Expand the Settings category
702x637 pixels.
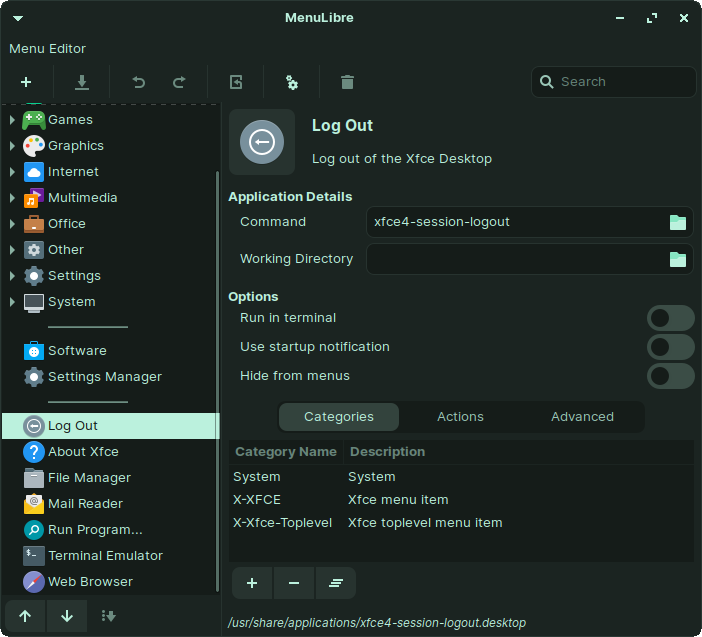(12, 276)
